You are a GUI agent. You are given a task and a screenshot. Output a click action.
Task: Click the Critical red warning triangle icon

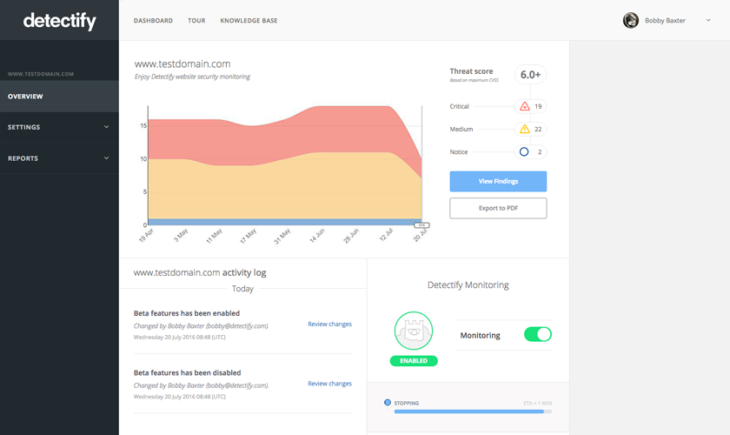click(525, 106)
